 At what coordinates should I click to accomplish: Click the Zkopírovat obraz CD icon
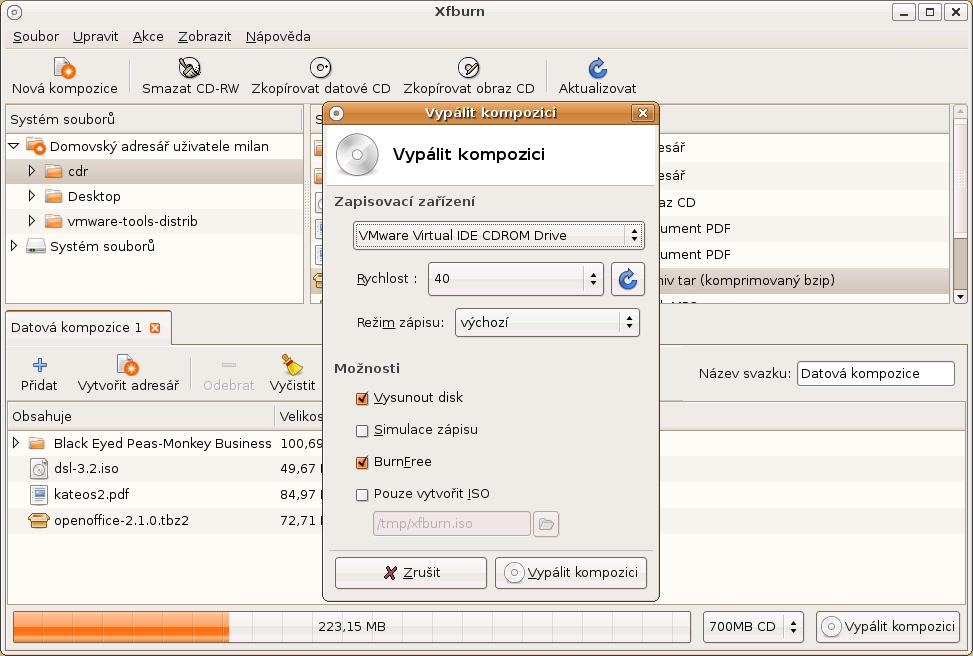pyautogui.click(x=469, y=68)
